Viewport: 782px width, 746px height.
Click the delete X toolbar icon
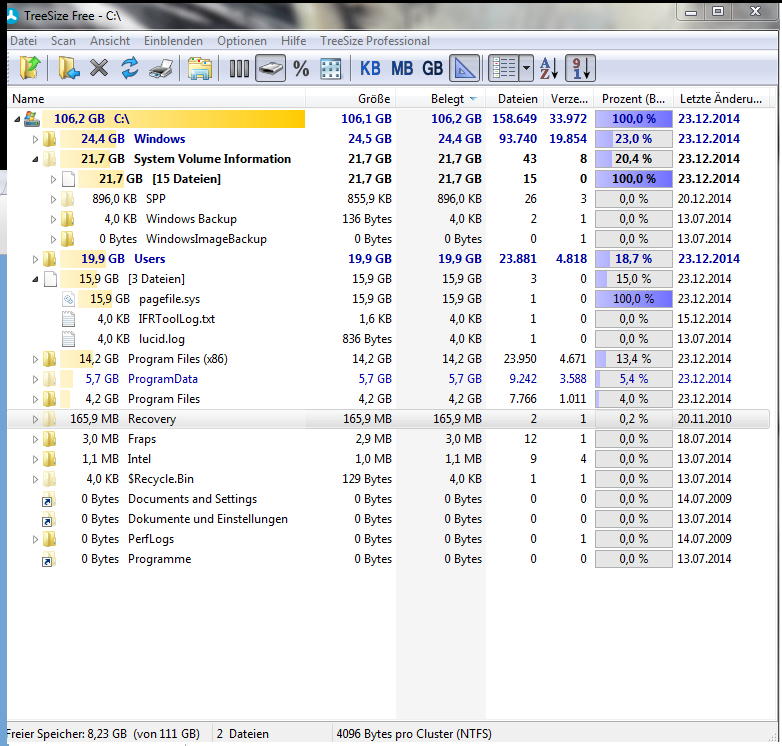pos(99,68)
